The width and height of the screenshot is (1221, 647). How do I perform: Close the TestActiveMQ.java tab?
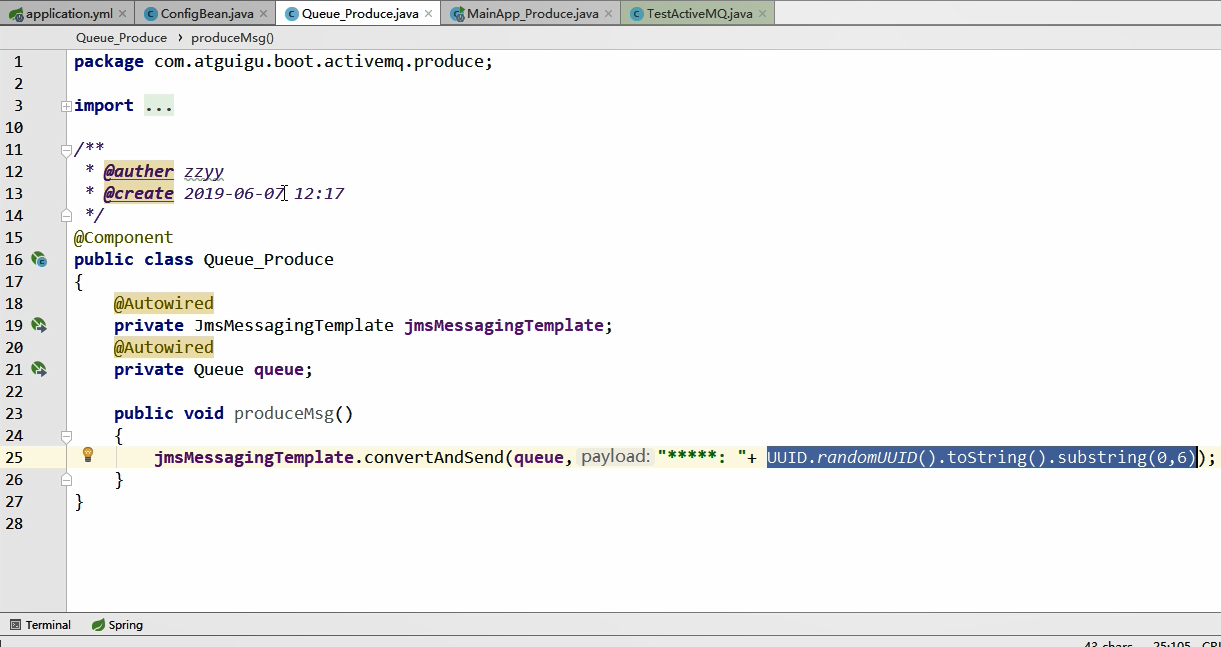point(762,14)
